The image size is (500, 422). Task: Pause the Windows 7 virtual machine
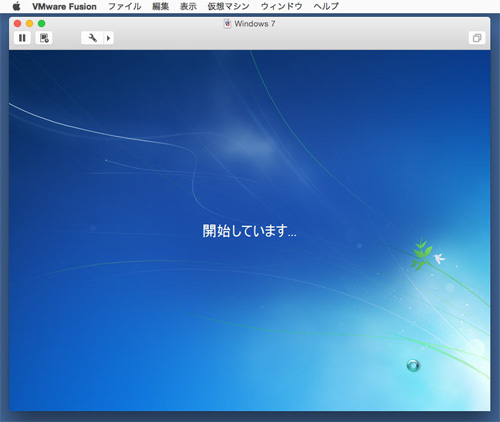(22, 38)
